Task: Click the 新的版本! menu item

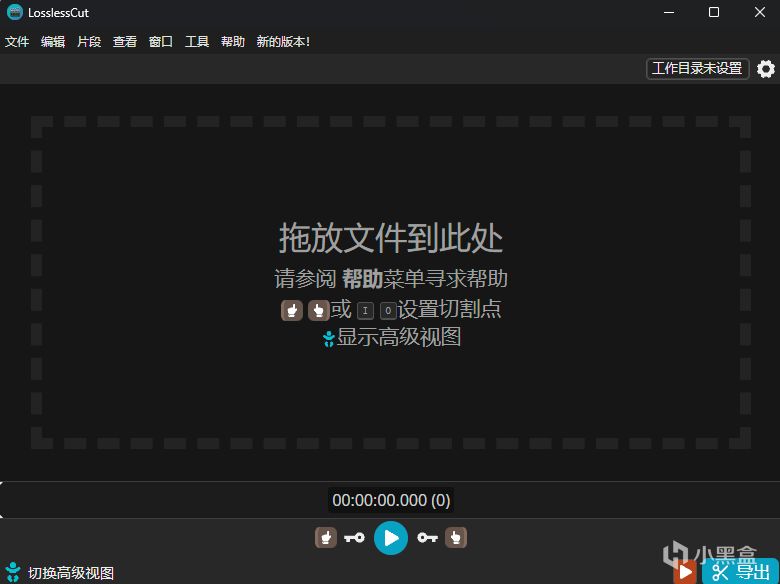Action: [x=283, y=42]
